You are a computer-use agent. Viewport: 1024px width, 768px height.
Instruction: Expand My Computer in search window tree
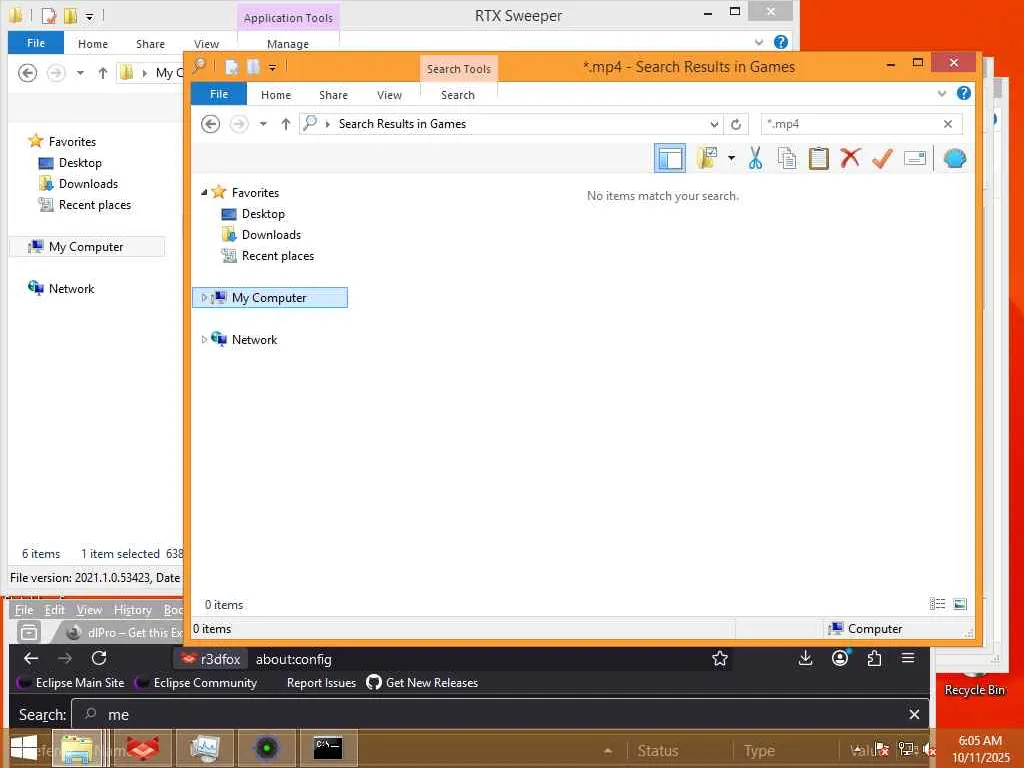(x=204, y=298)
